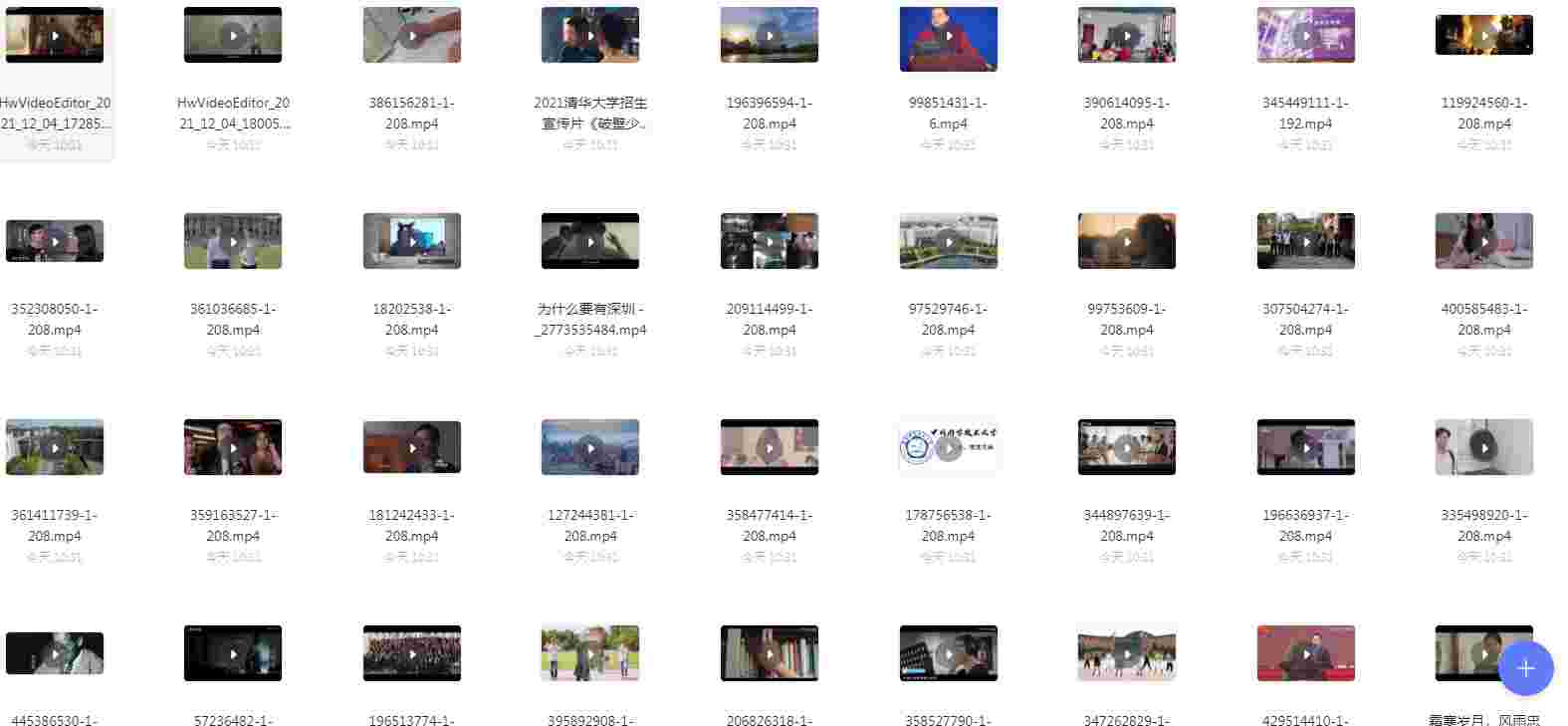Open the 429514410 video thumbnail
Screen dimensions: 1568x726
click(1305, 653)
